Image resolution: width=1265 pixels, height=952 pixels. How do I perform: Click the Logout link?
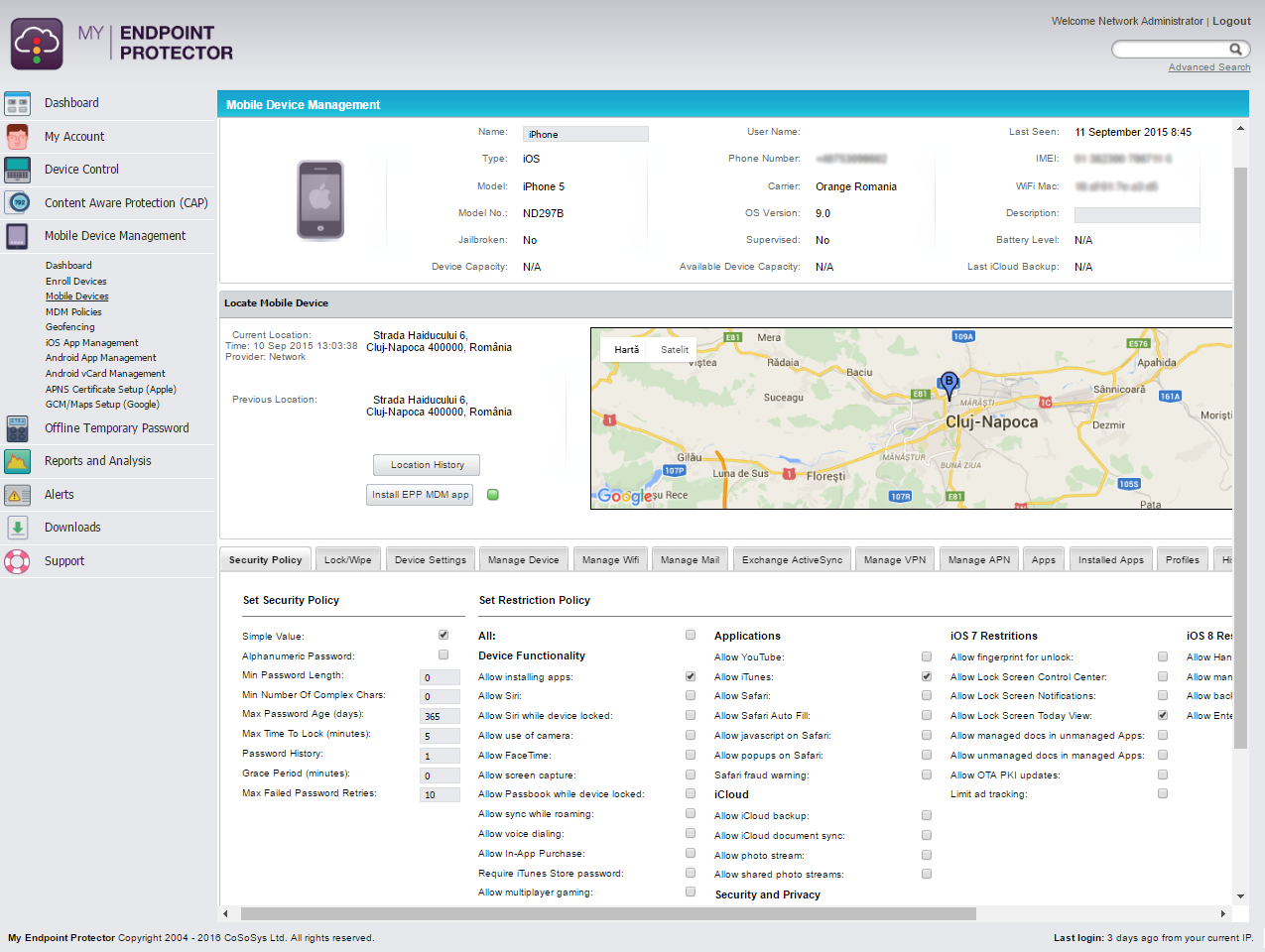[x=1231, y=21]
